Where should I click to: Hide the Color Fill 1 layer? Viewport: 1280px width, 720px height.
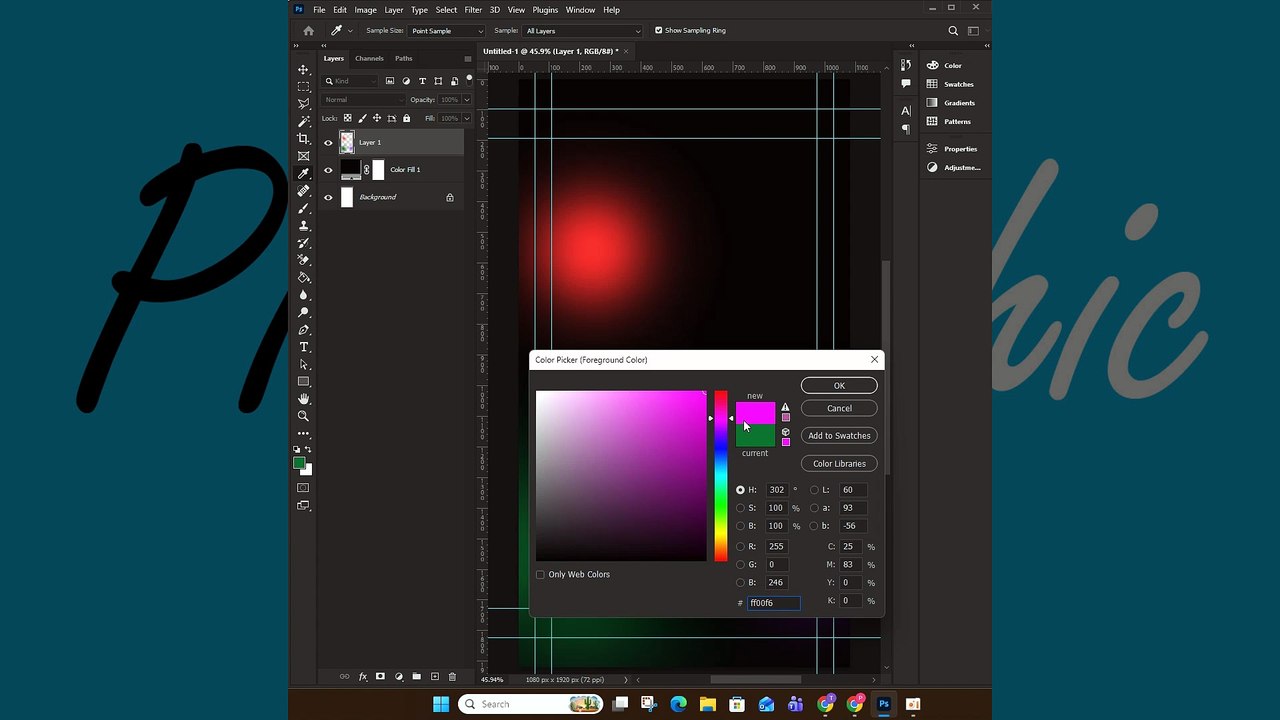[328, 170]
